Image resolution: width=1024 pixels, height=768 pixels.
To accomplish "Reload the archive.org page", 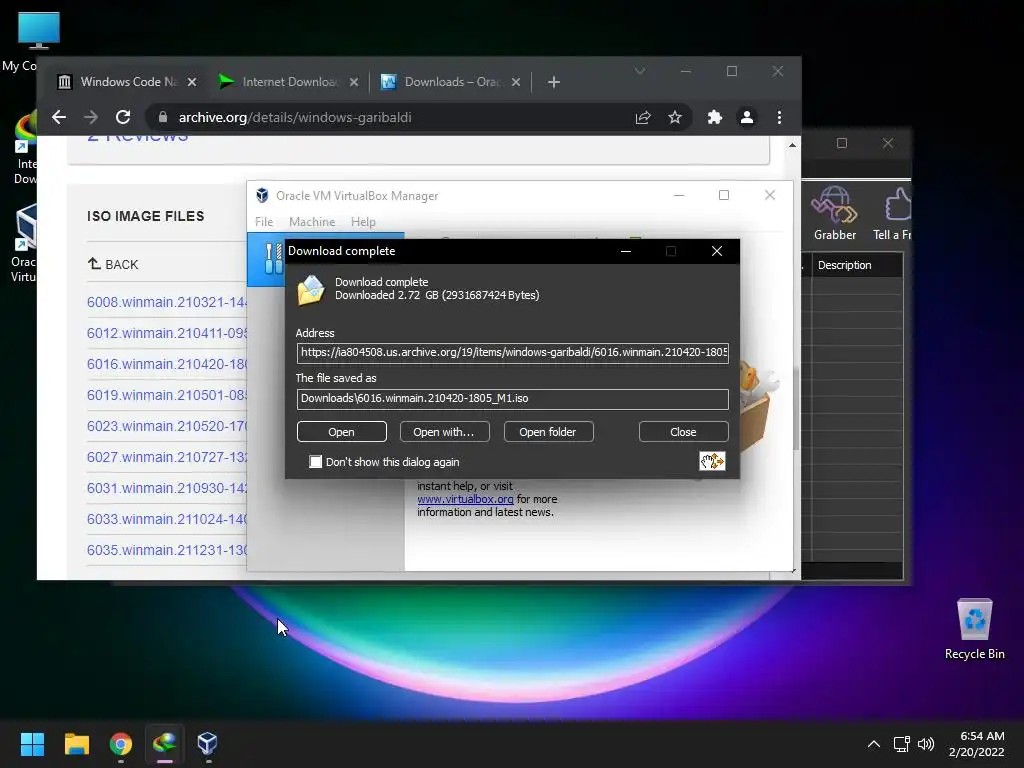I will pyautogui.click(x=123, y=118).
